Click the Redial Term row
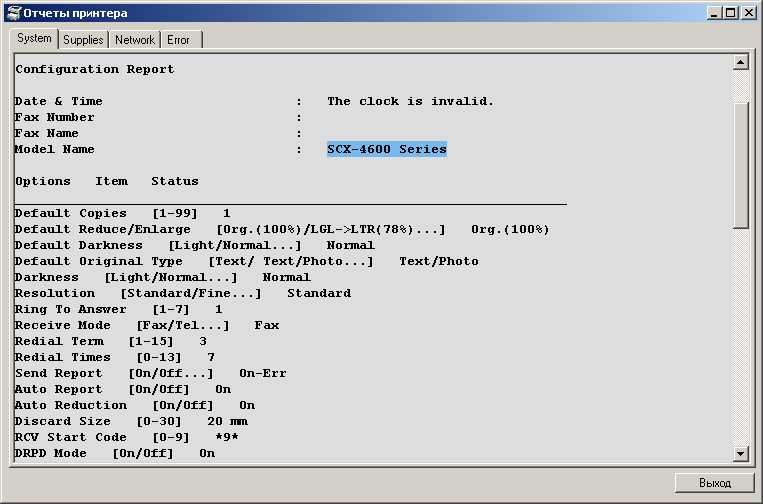This screenshot has height=504, width=763. pos(111,342)
